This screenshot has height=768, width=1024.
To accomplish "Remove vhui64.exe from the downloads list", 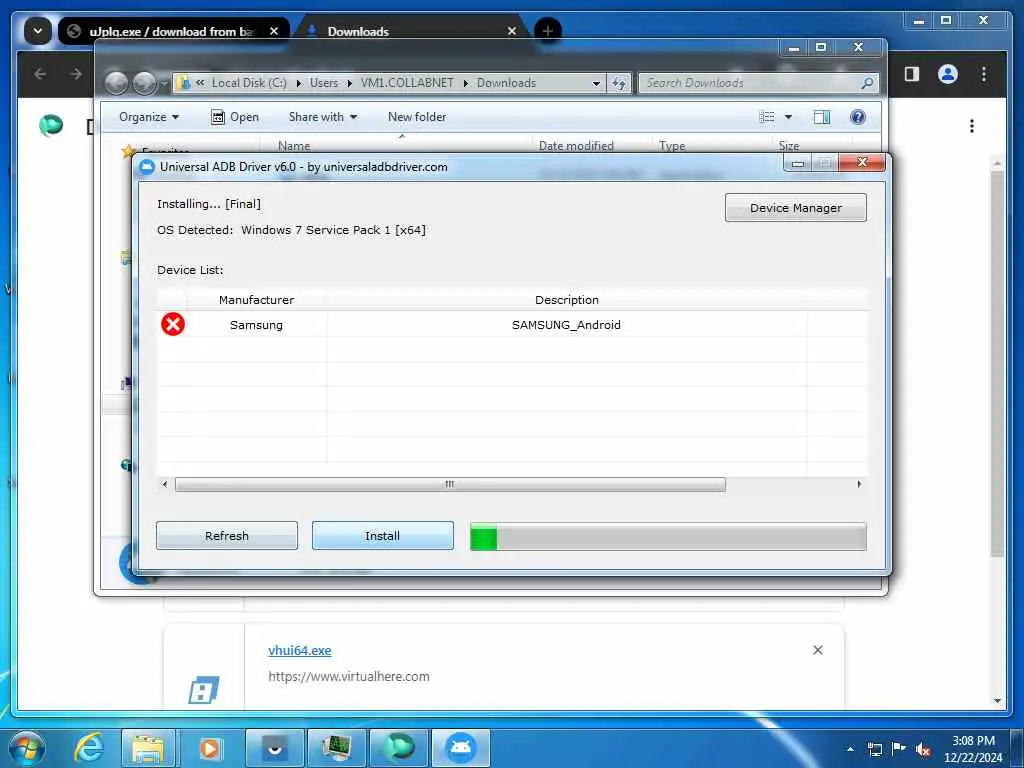I will tap(818, 650).
